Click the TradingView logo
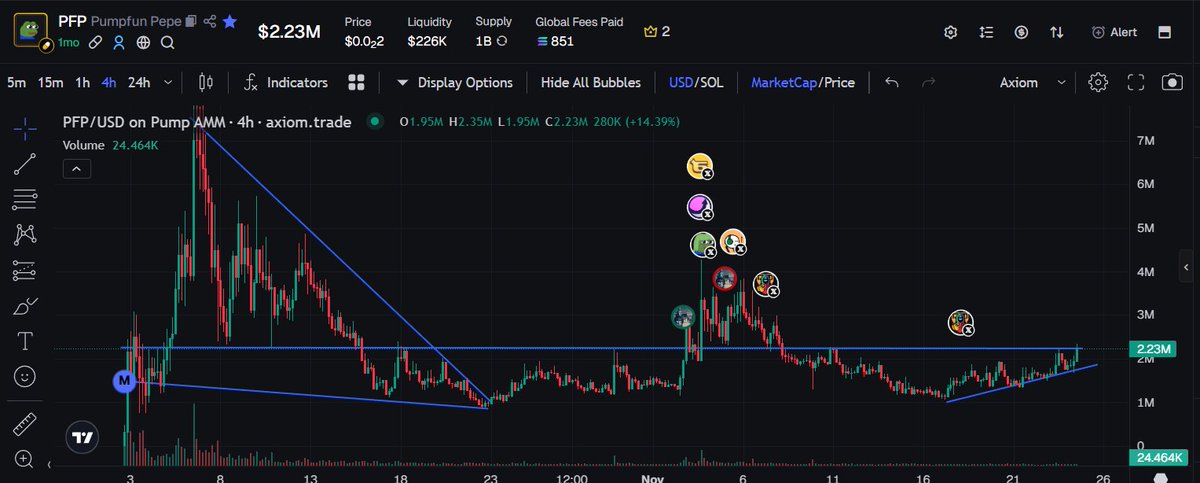 pos(83,437)
